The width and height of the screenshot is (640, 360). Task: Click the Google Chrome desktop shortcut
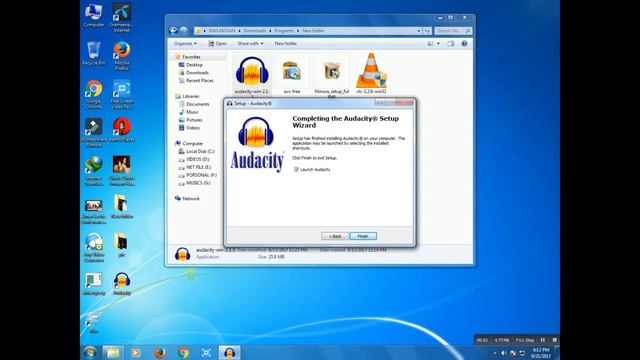(93, 94)
